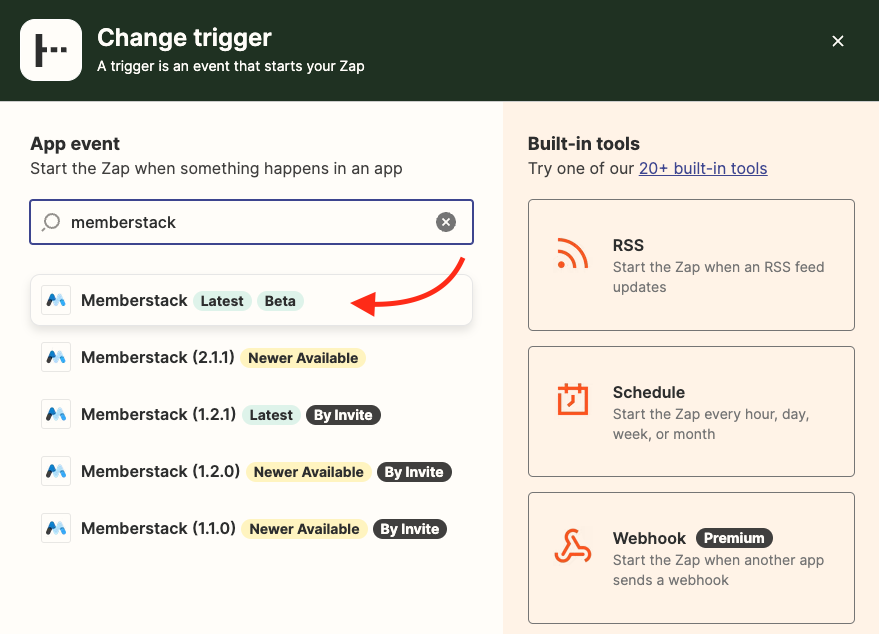879x634 pixels.
Task: Click 'Start the Zap when something happens' text
Action: (216, 169)
